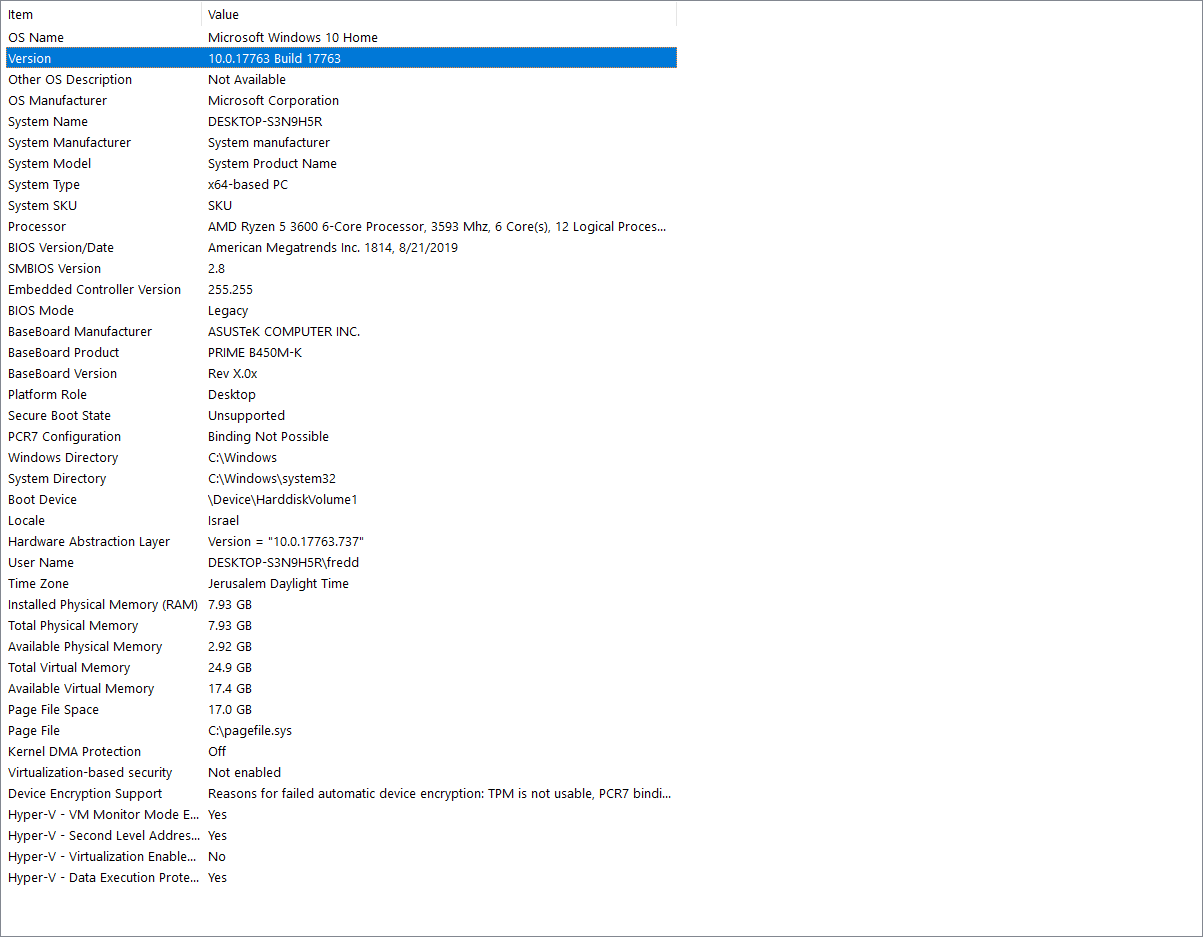This screenshot has height=937, width=1203.
Task: Click the Value column header
Action: 439,15
